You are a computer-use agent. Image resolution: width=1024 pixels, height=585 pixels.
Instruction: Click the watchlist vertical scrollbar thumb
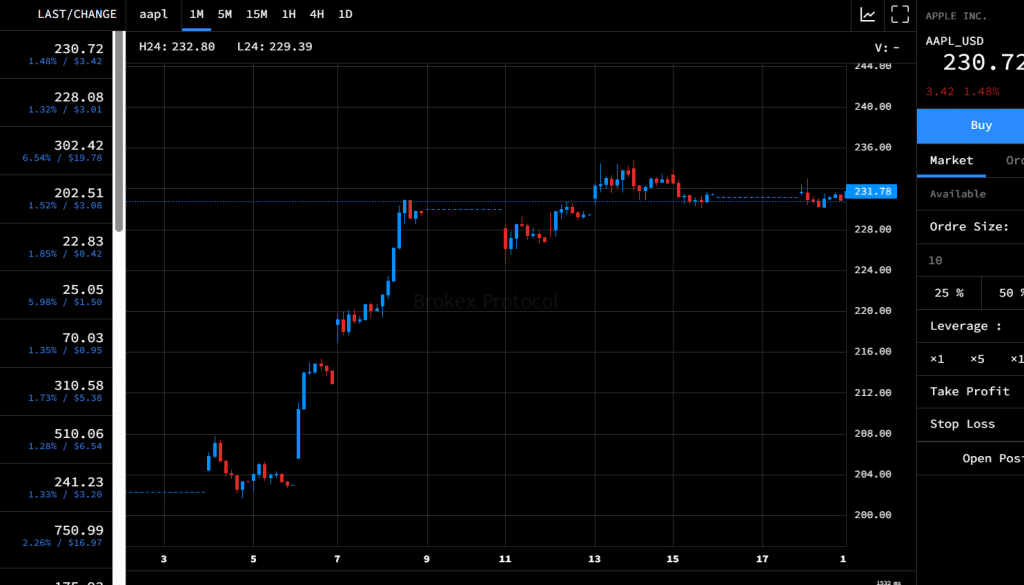point(119,131)
